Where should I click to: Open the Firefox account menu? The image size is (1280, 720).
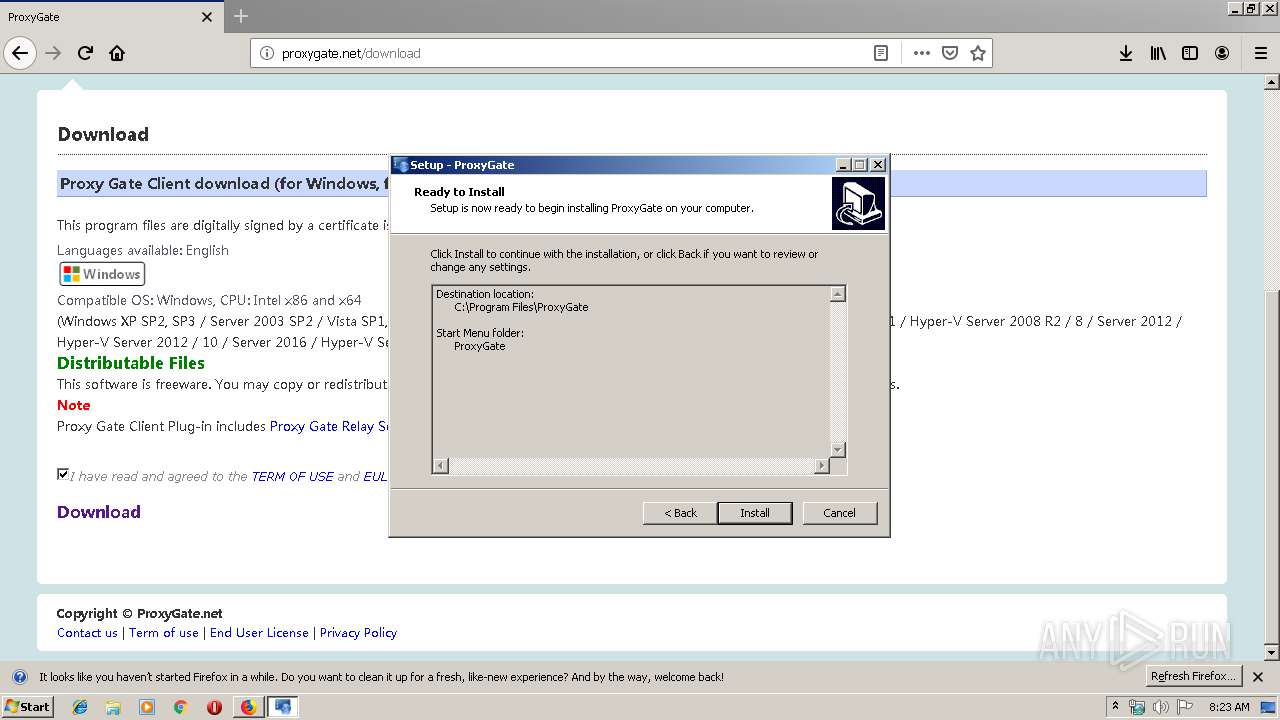1222,53
